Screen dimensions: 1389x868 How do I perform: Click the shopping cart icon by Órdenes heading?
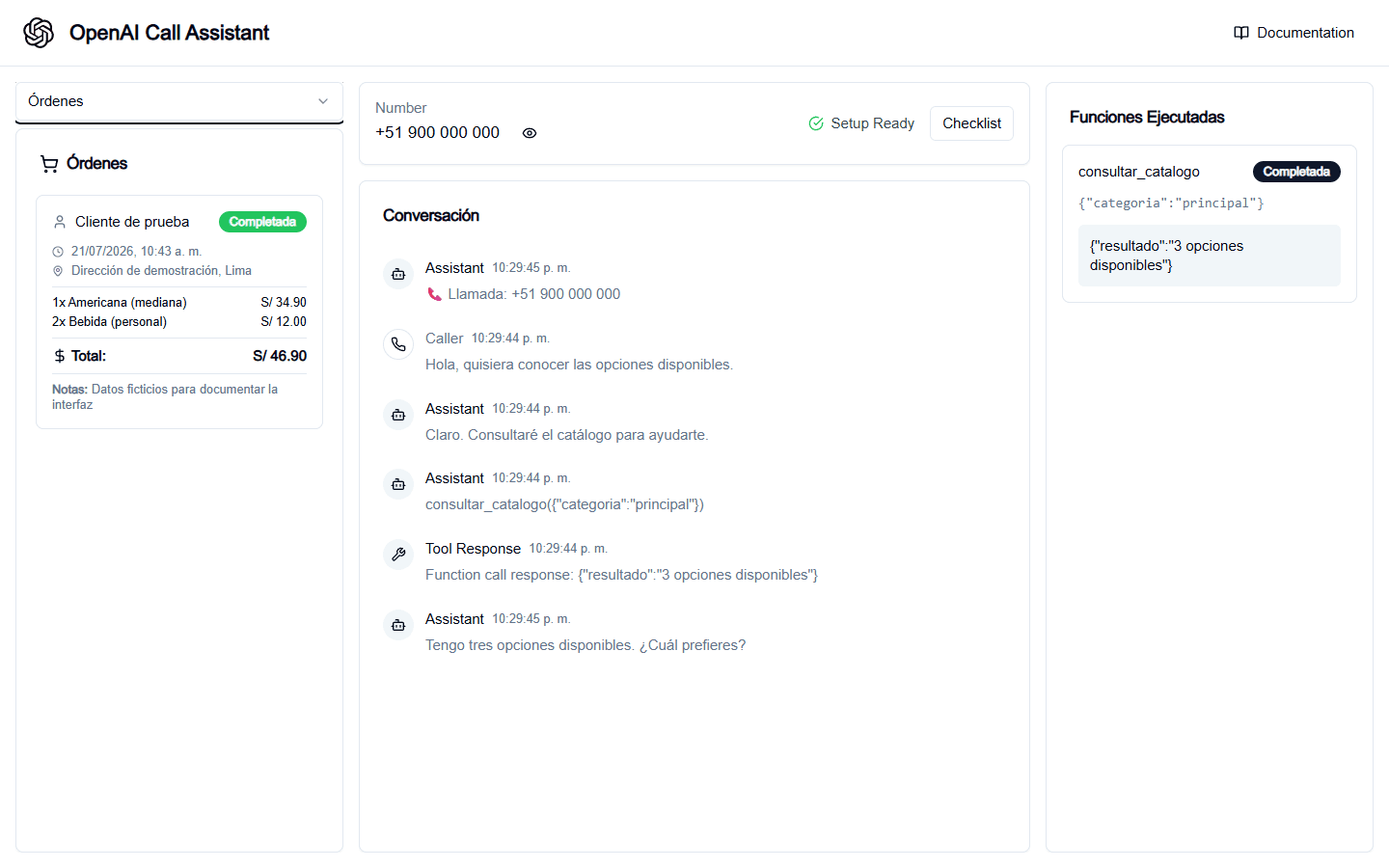(x=49, y=164)
